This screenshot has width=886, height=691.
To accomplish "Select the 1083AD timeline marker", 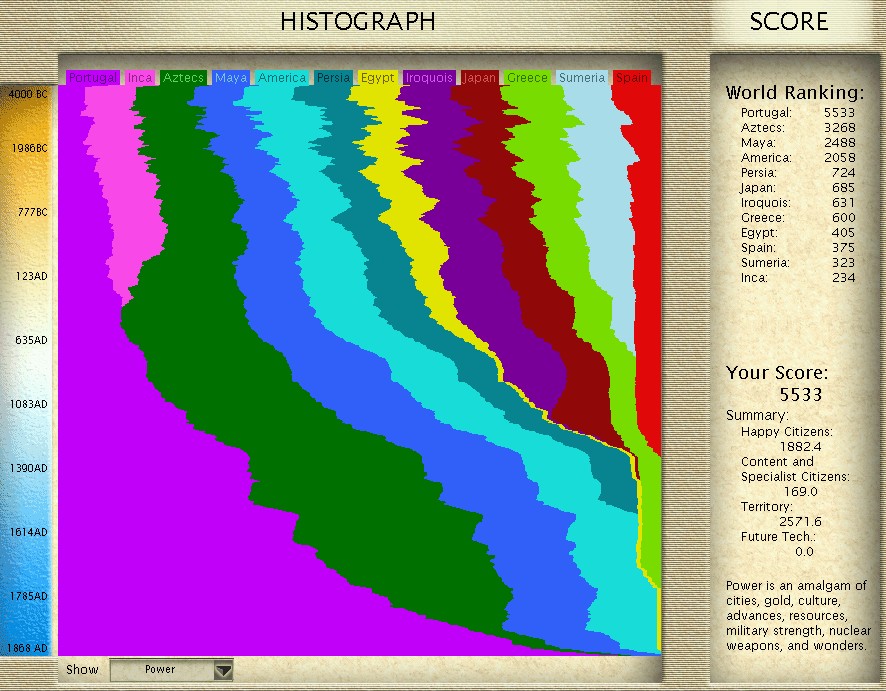I will (29, 404).
